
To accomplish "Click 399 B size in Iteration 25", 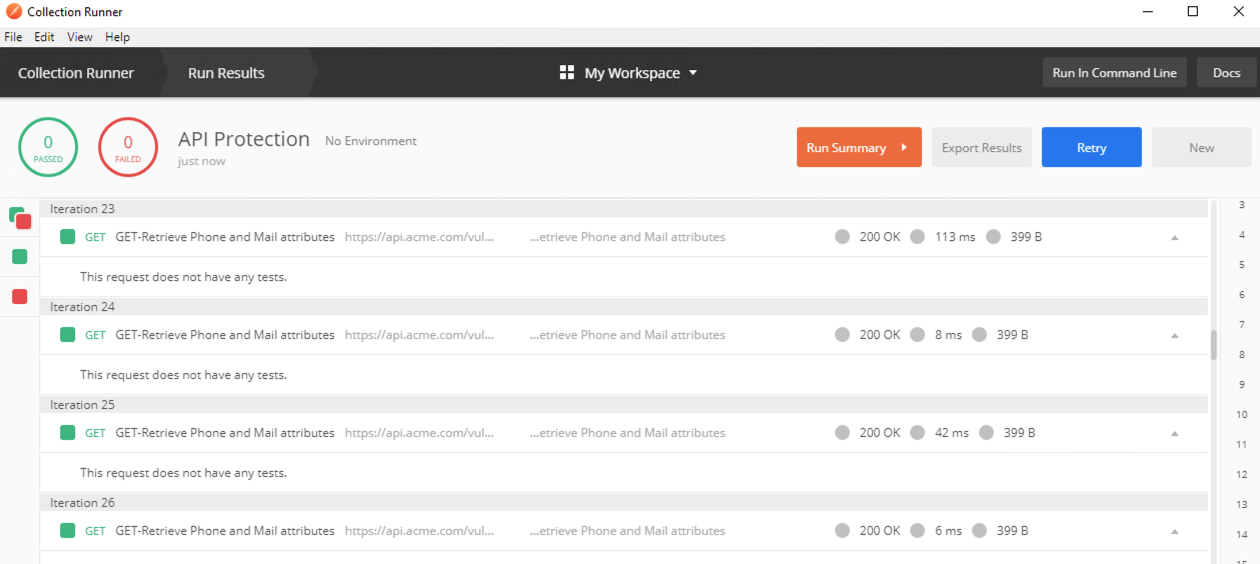I will point(1019,433).
